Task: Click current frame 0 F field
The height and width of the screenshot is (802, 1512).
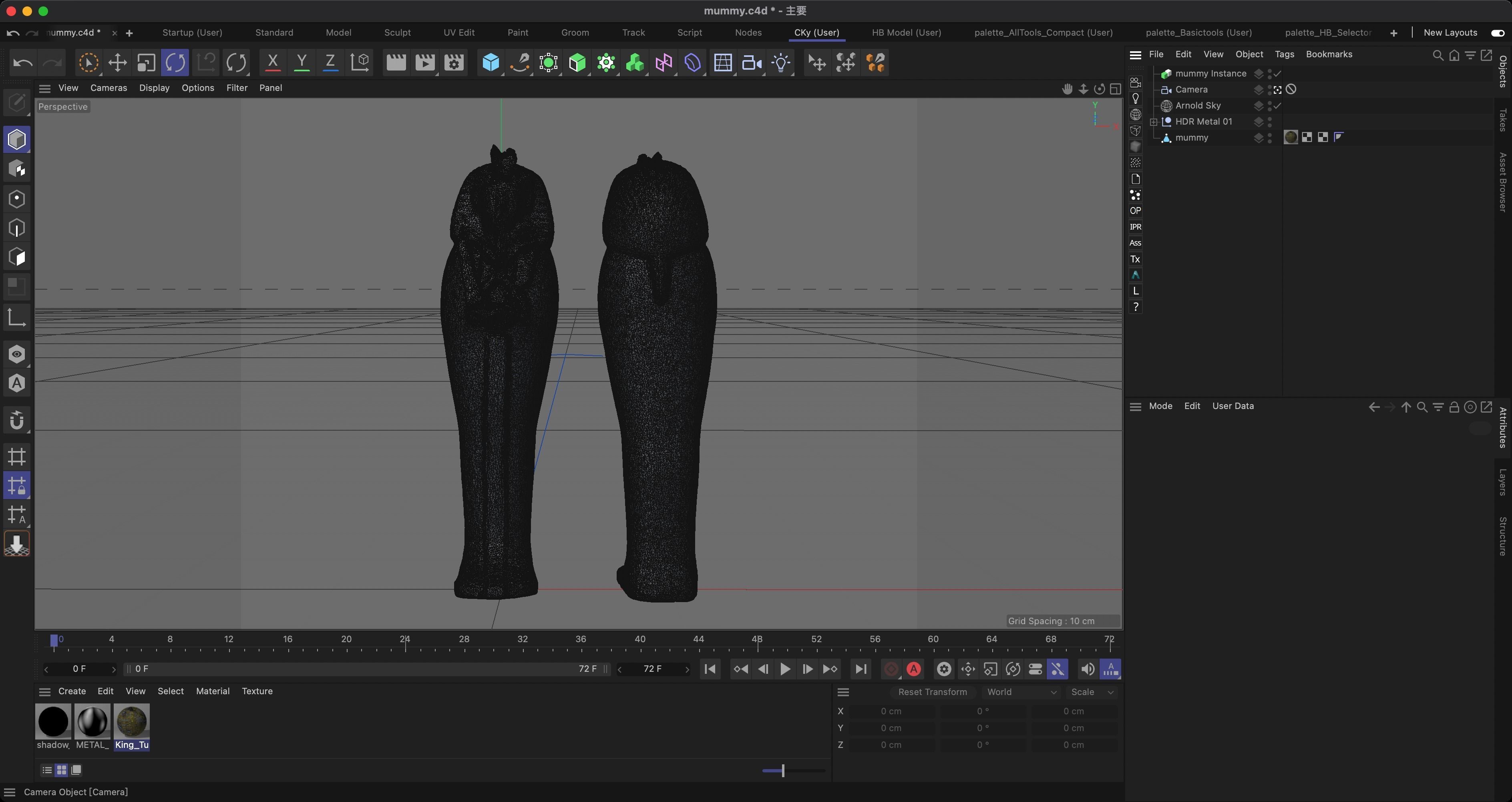Action: tap(79, 669)
